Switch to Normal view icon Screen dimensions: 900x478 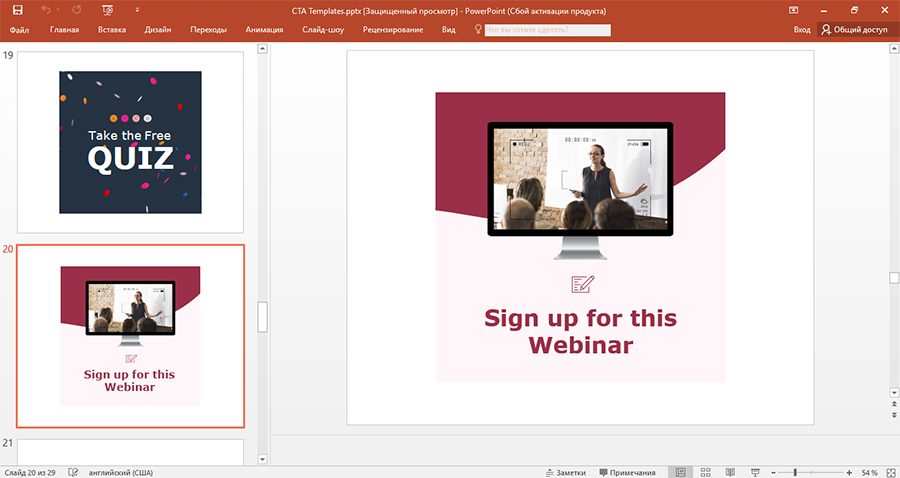point(680,472)
